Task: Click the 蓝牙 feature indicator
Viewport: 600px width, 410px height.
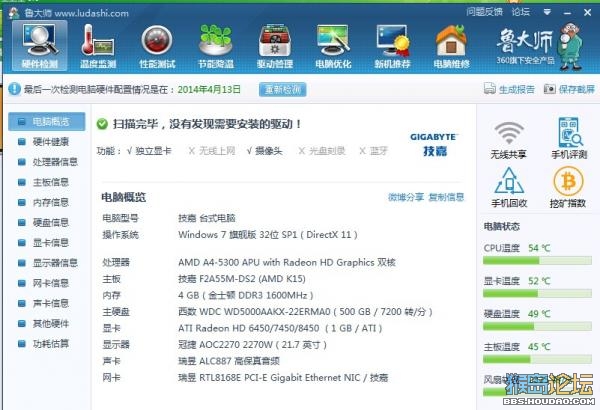Action: pos(373,151)
